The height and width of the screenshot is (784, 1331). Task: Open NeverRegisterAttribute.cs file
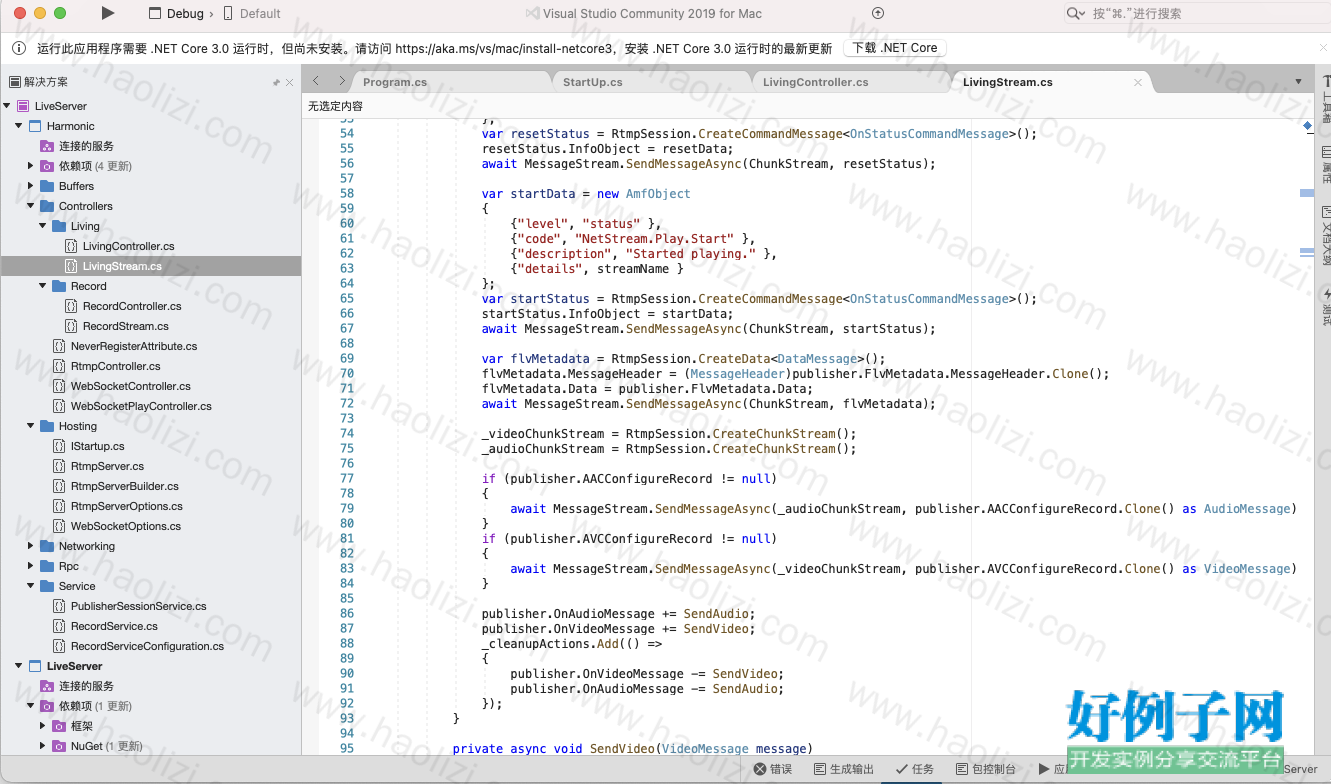(x=133, y=346)
